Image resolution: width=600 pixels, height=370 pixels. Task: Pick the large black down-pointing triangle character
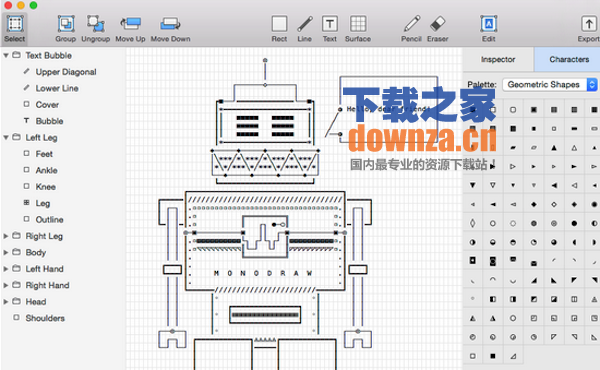(473, 185)
